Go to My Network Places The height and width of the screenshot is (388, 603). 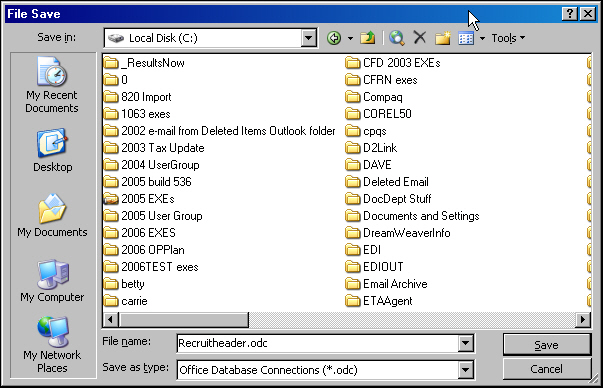tap(52, 345)
